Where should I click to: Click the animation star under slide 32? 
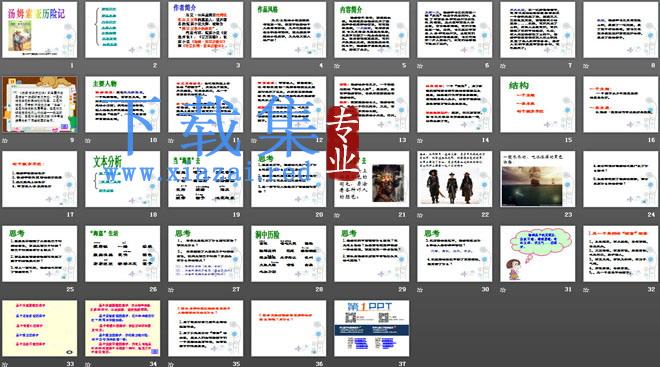(x=586, y=290)
